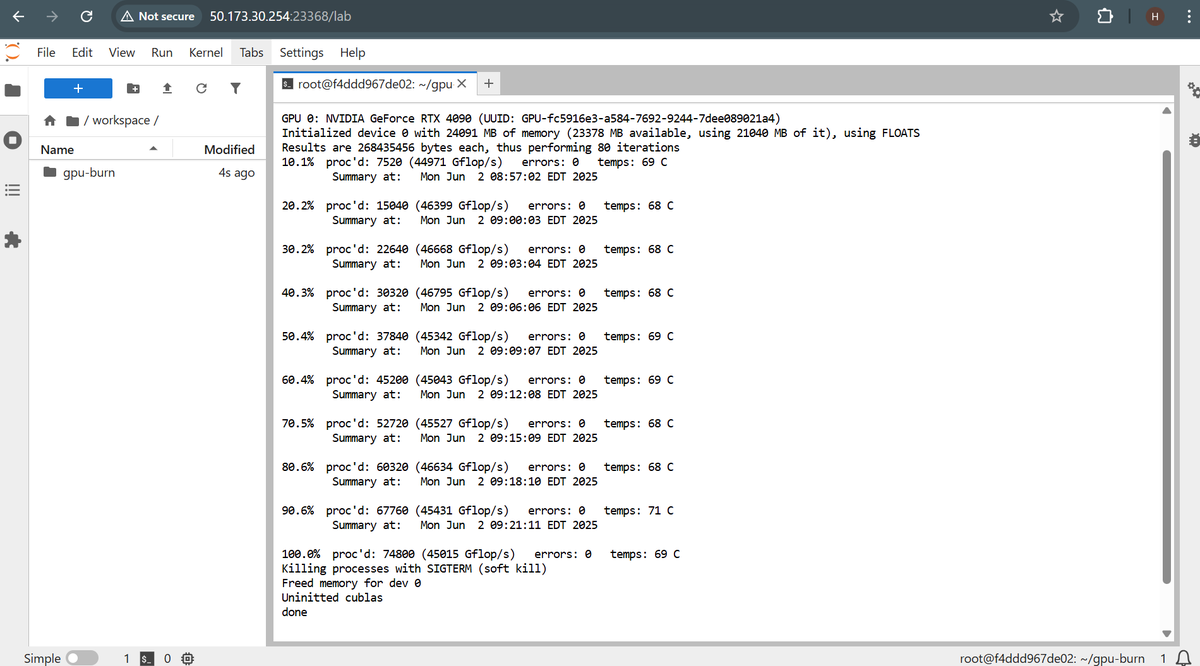Click the browser Back arrow
The height and width of the screenshot is (666, 1200).
pyautogui.click(x=18, y=16)
